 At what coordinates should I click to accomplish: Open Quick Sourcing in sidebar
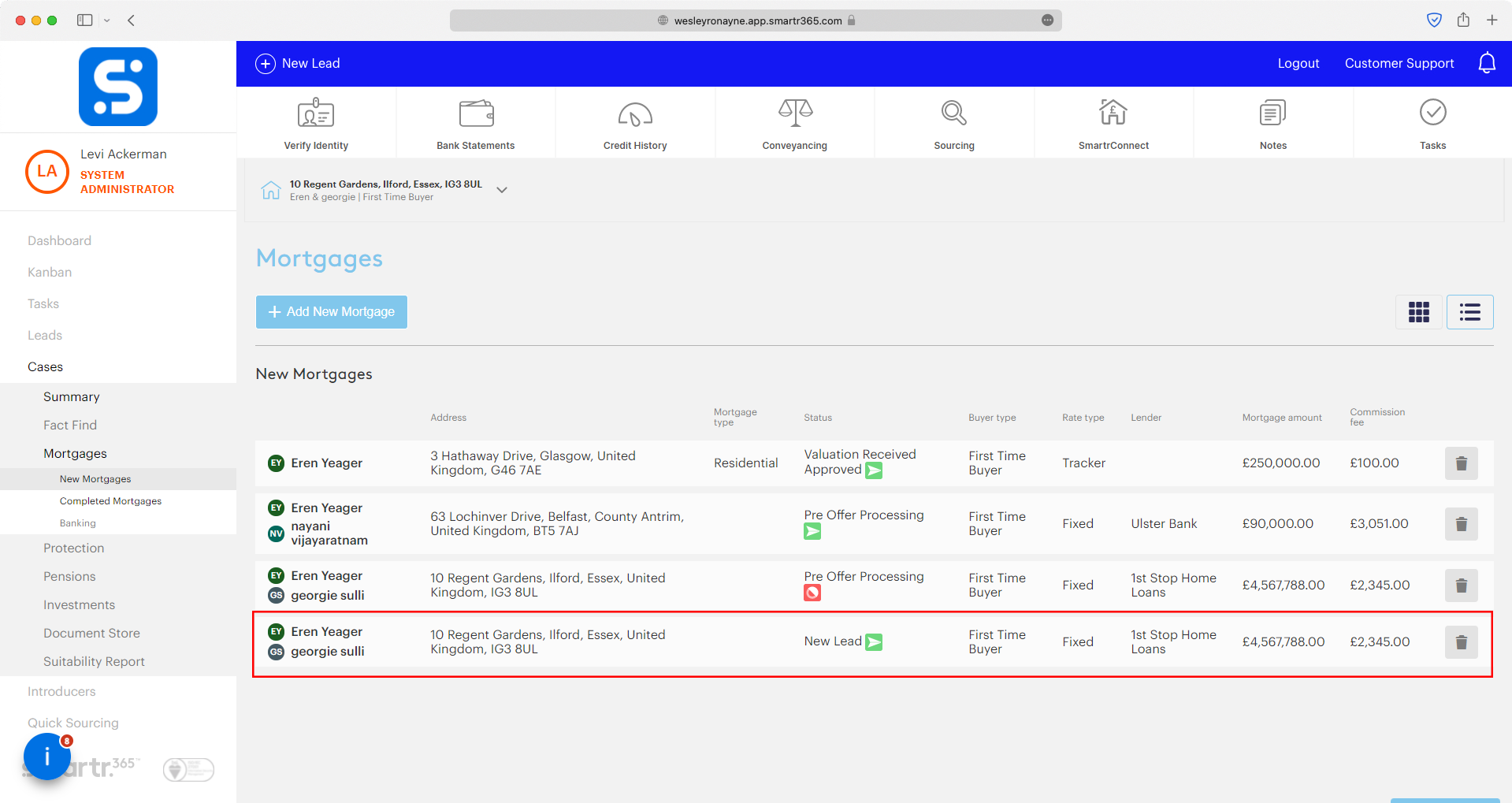tap(73, 723)
